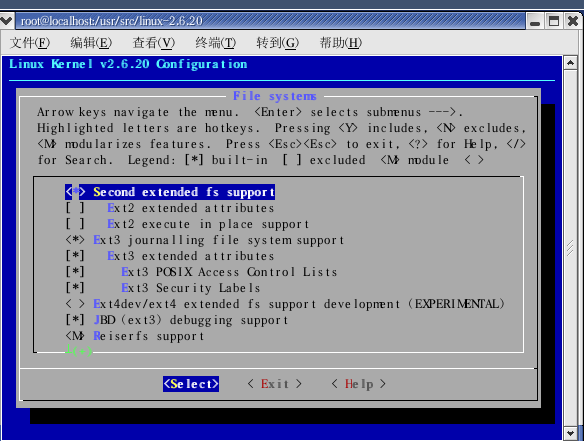584x441 pixels.
Task: Enable Ext4dev/ext4 extended fs support
Action: [x=75, y=304]
